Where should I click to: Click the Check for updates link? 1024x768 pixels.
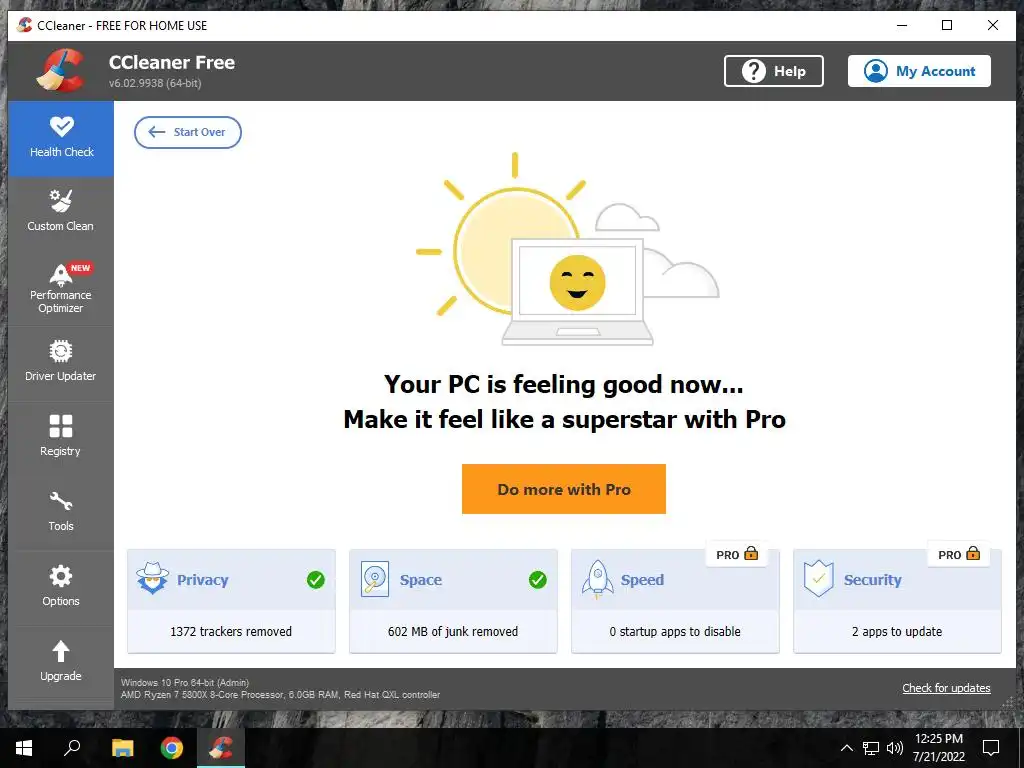946,688
